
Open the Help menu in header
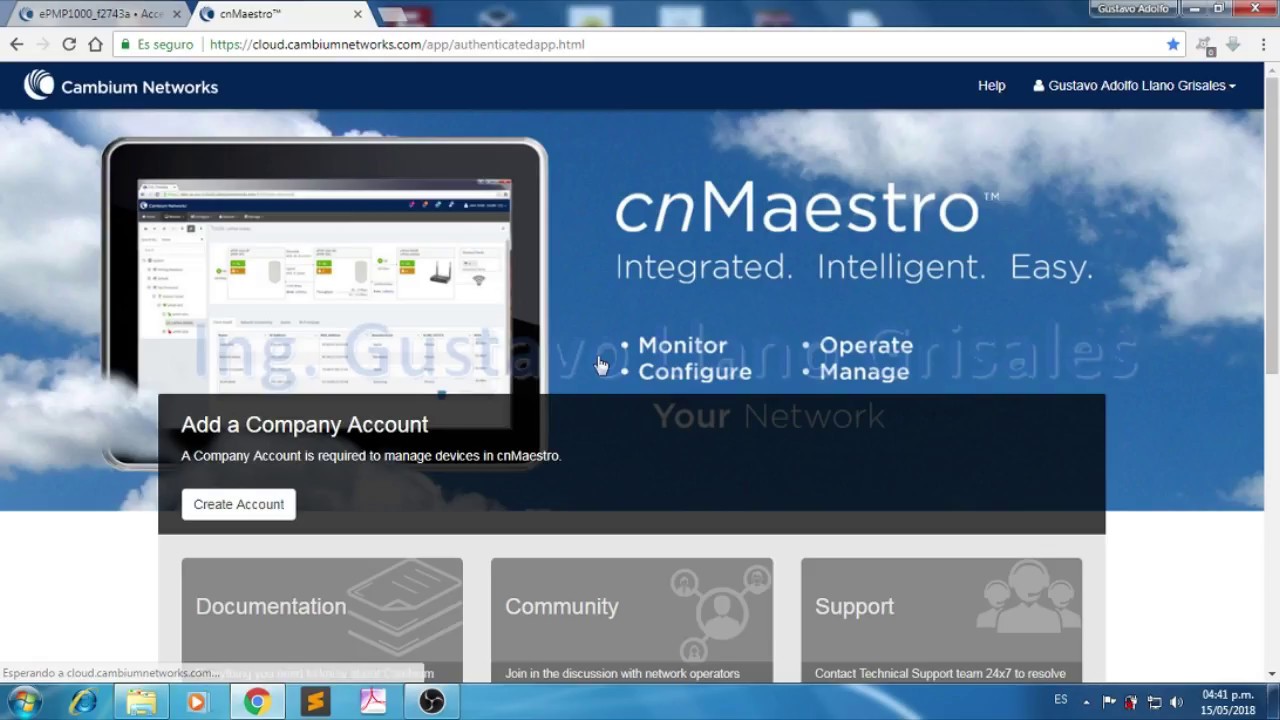[x=991, y=86]
